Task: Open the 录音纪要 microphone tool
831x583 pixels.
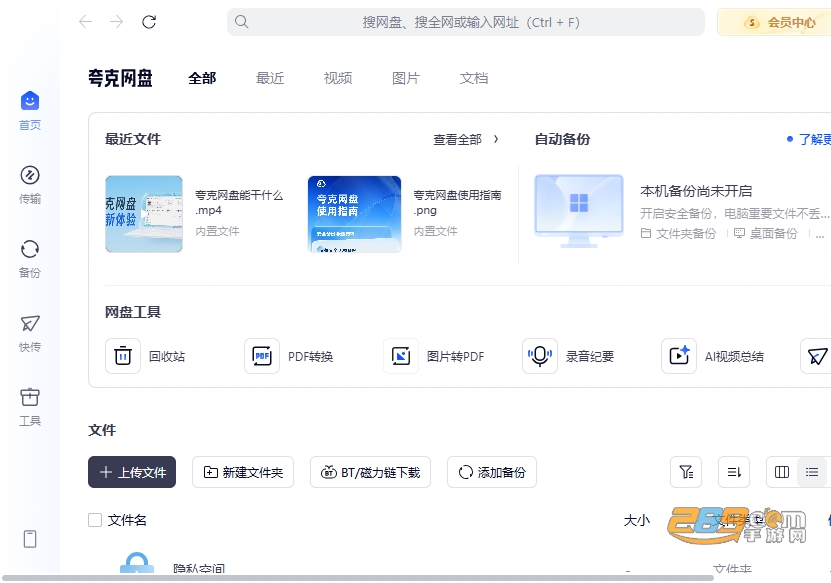Action: tap(540, 356)
